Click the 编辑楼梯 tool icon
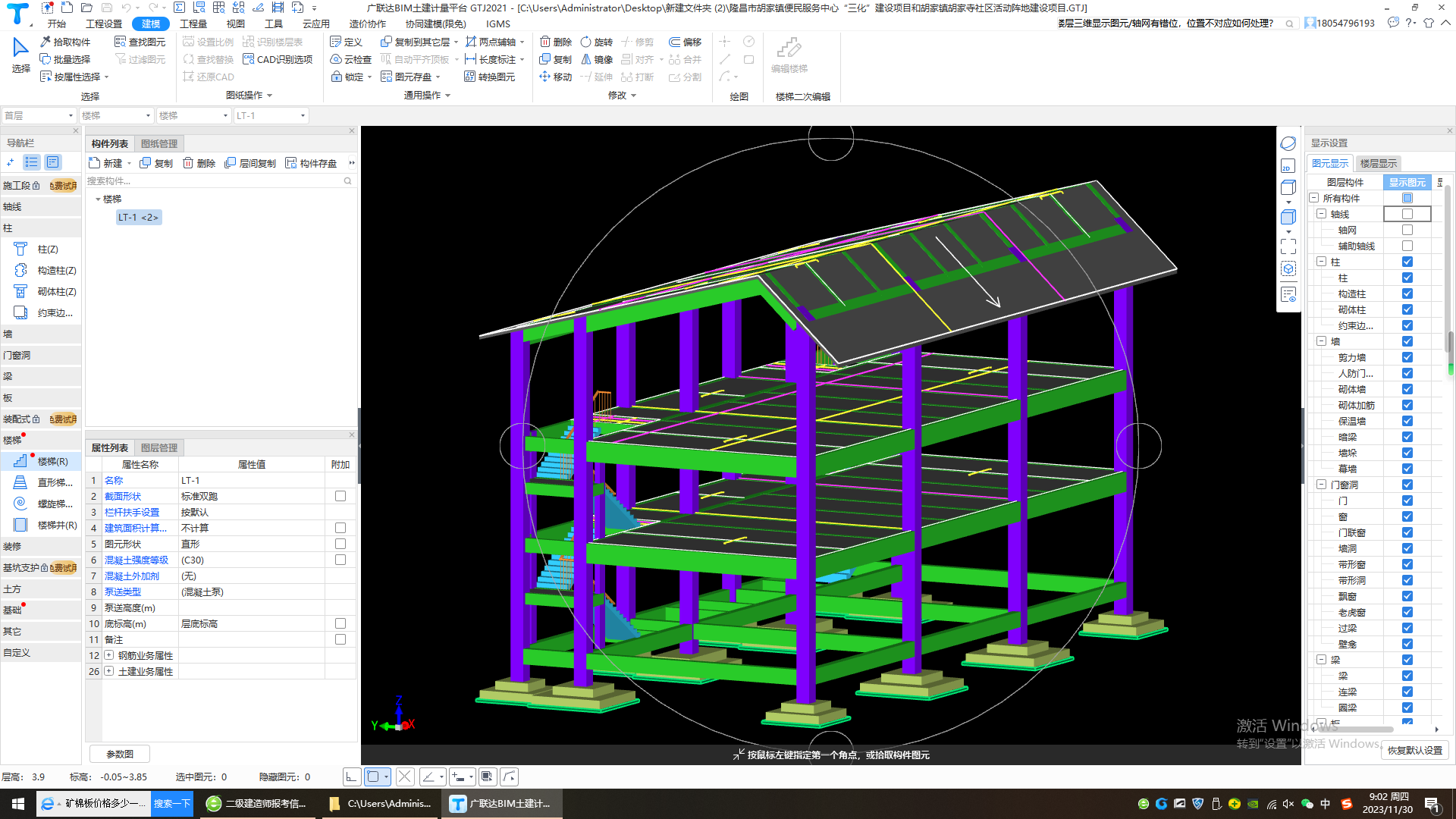The height and width of the screenshot is (819, 1456). 789,48
